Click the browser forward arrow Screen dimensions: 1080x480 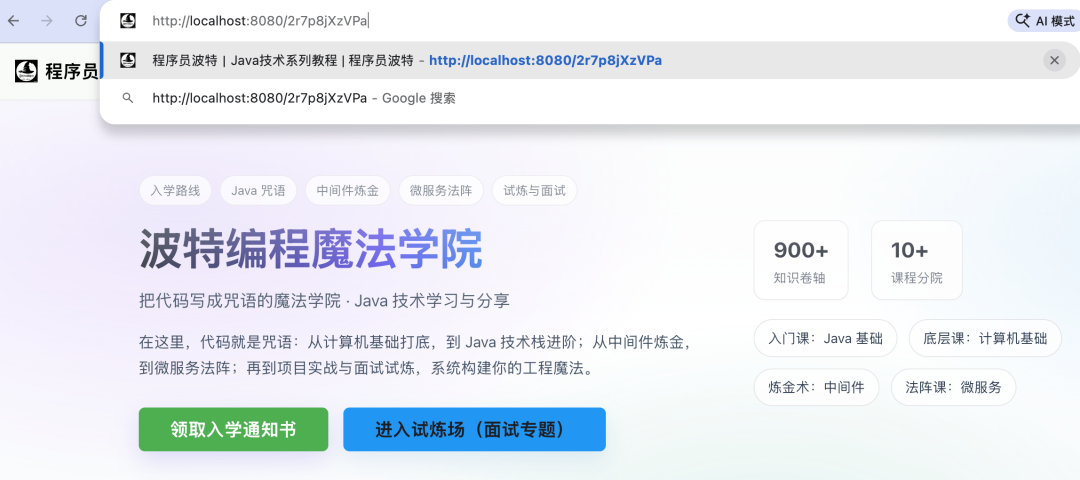47,21
